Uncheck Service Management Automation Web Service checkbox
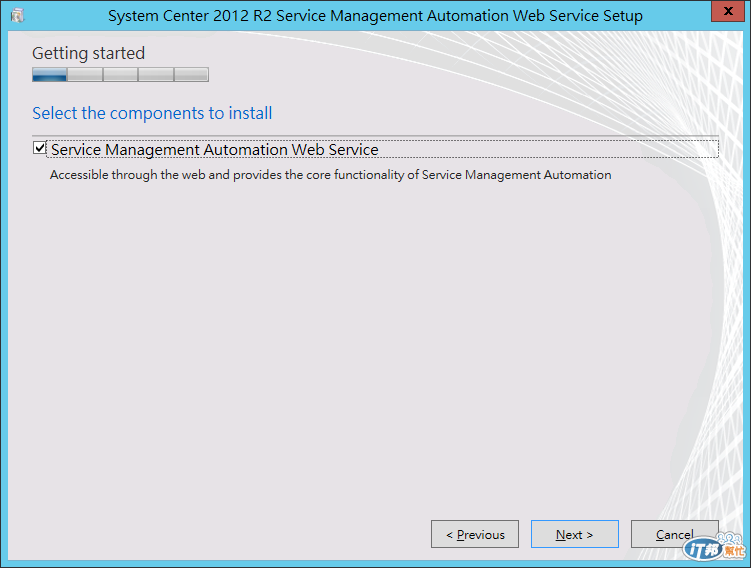Viewport: 751px width, 568px height. [40, 149]
